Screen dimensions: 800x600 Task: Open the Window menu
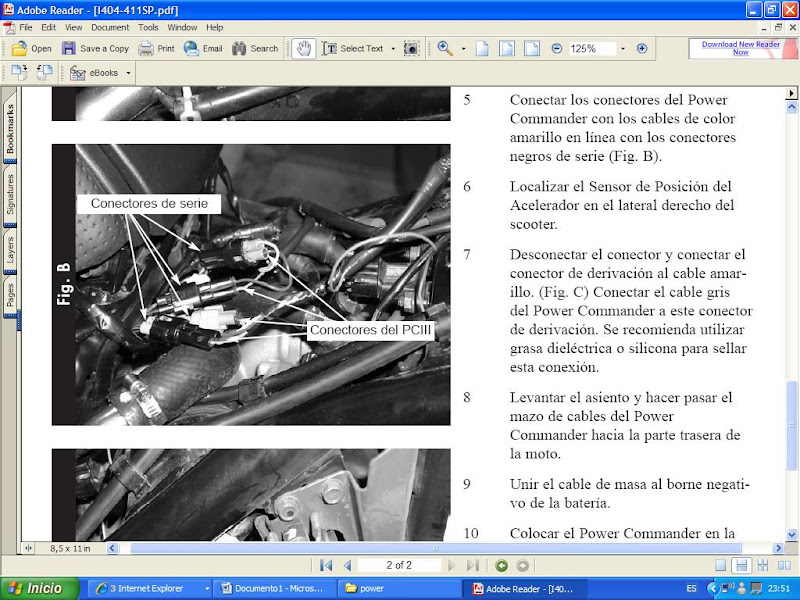point(182,27)
